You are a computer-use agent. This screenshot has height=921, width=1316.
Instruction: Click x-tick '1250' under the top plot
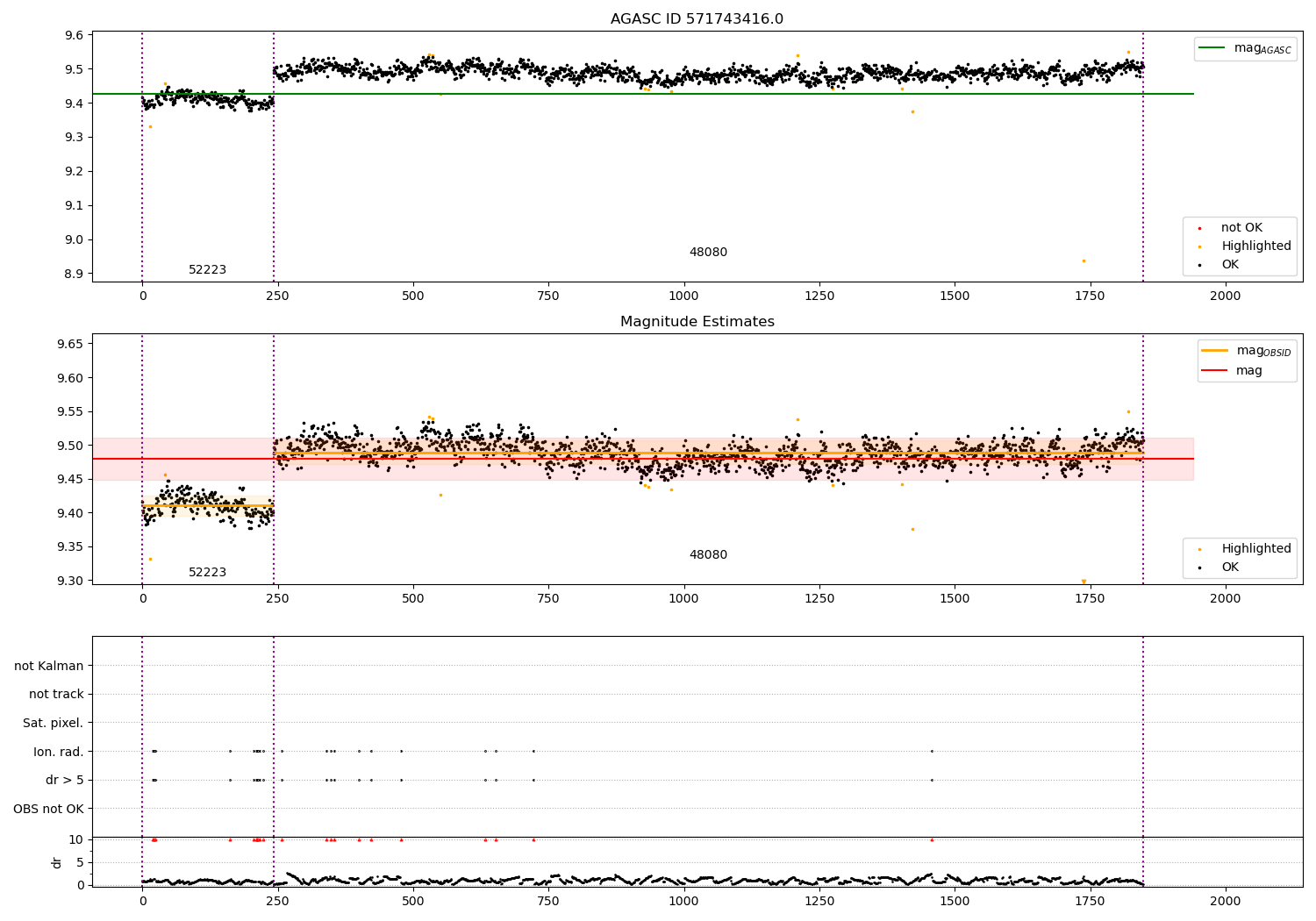tap(819, 296)
